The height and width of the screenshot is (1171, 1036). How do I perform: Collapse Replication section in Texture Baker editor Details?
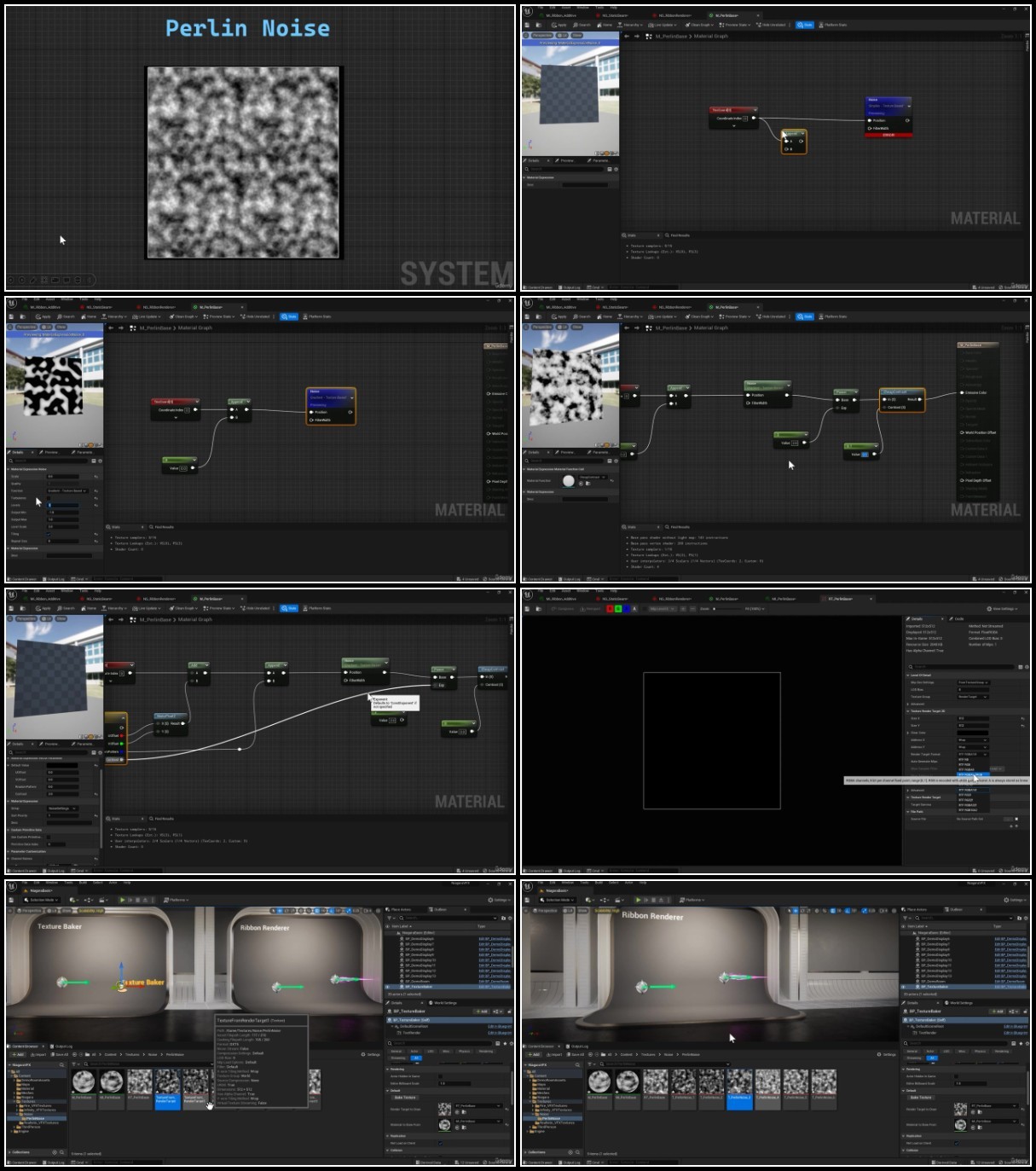[387, 1135]
